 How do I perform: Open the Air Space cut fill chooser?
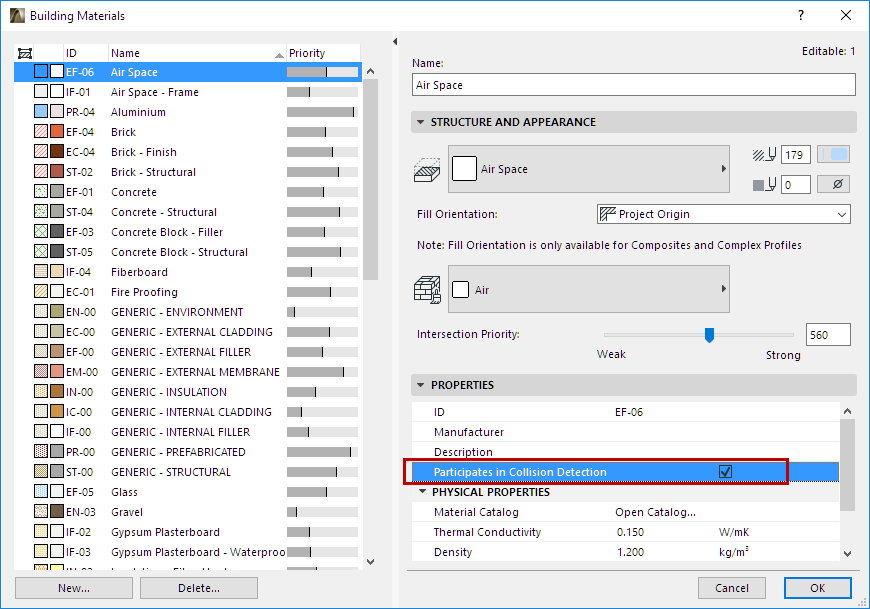(589, 169)
